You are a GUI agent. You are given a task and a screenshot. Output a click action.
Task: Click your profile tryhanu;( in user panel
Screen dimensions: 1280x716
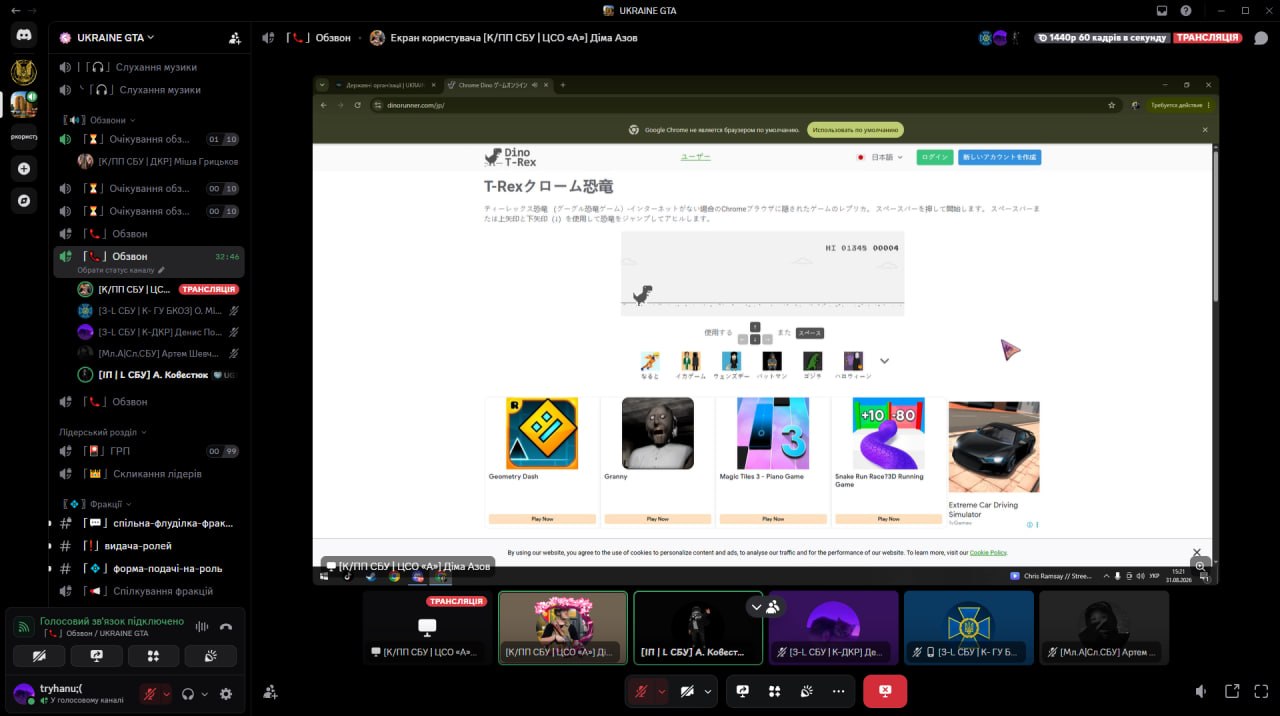click(72, 694)
